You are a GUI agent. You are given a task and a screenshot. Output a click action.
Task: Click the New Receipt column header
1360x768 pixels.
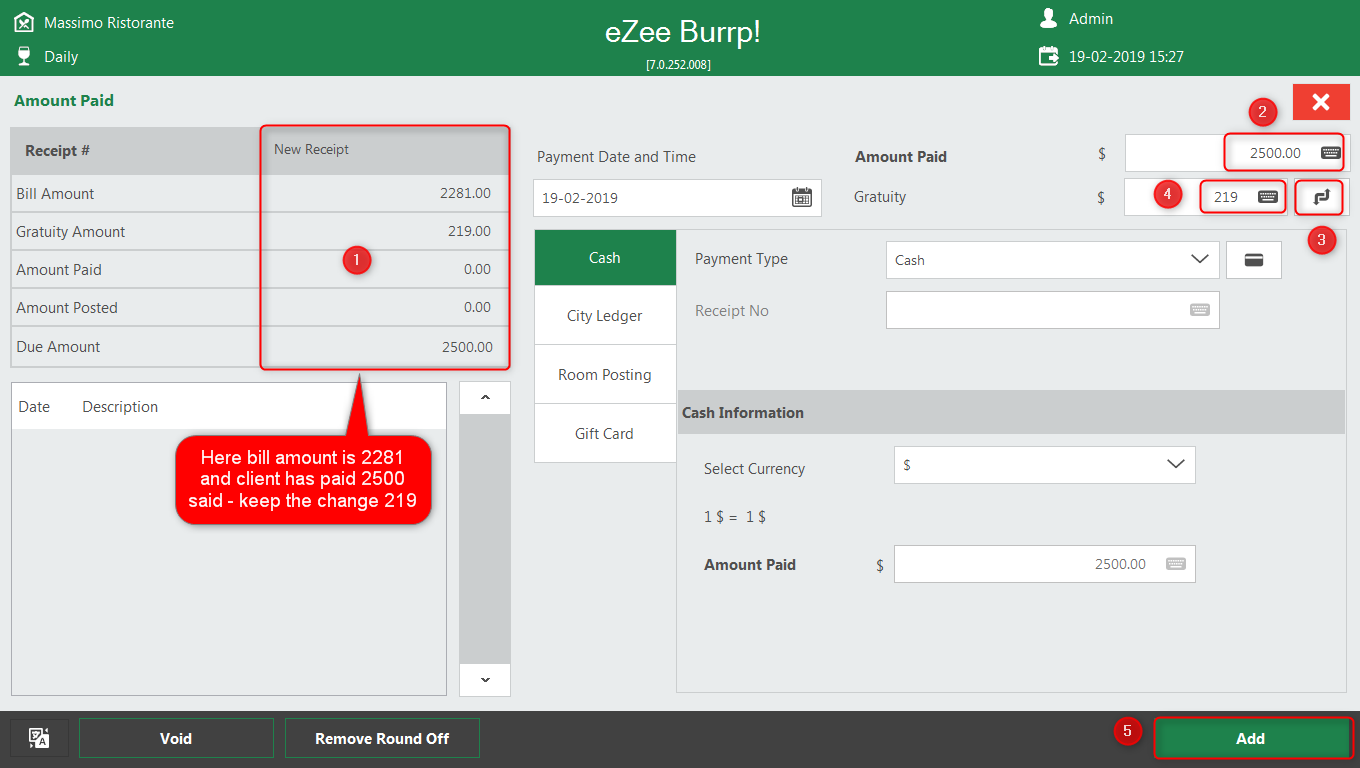[x=386, y=150]
